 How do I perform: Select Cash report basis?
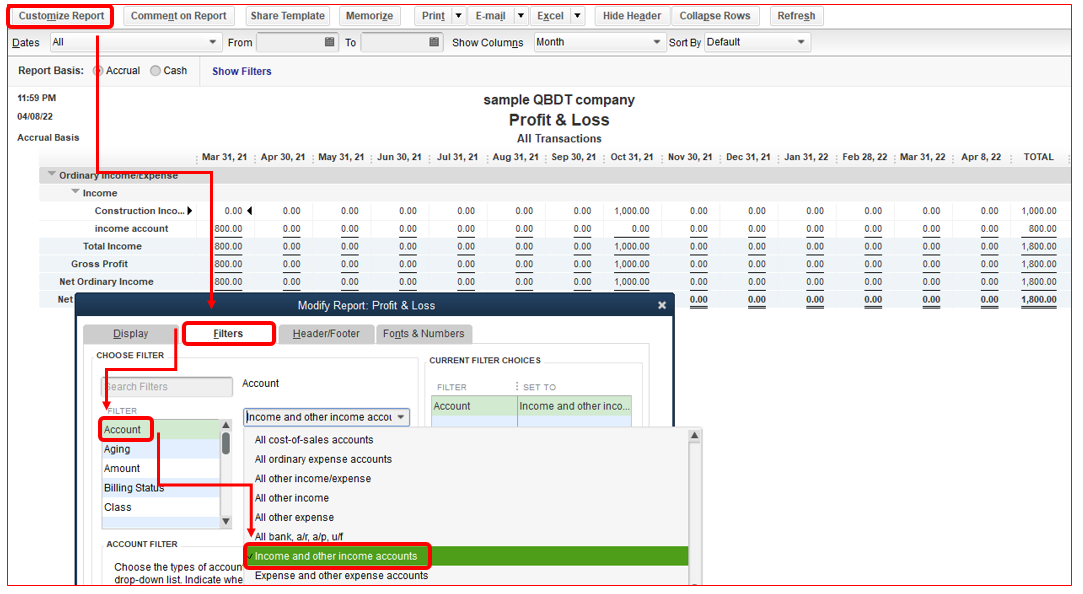coord(155,71)
